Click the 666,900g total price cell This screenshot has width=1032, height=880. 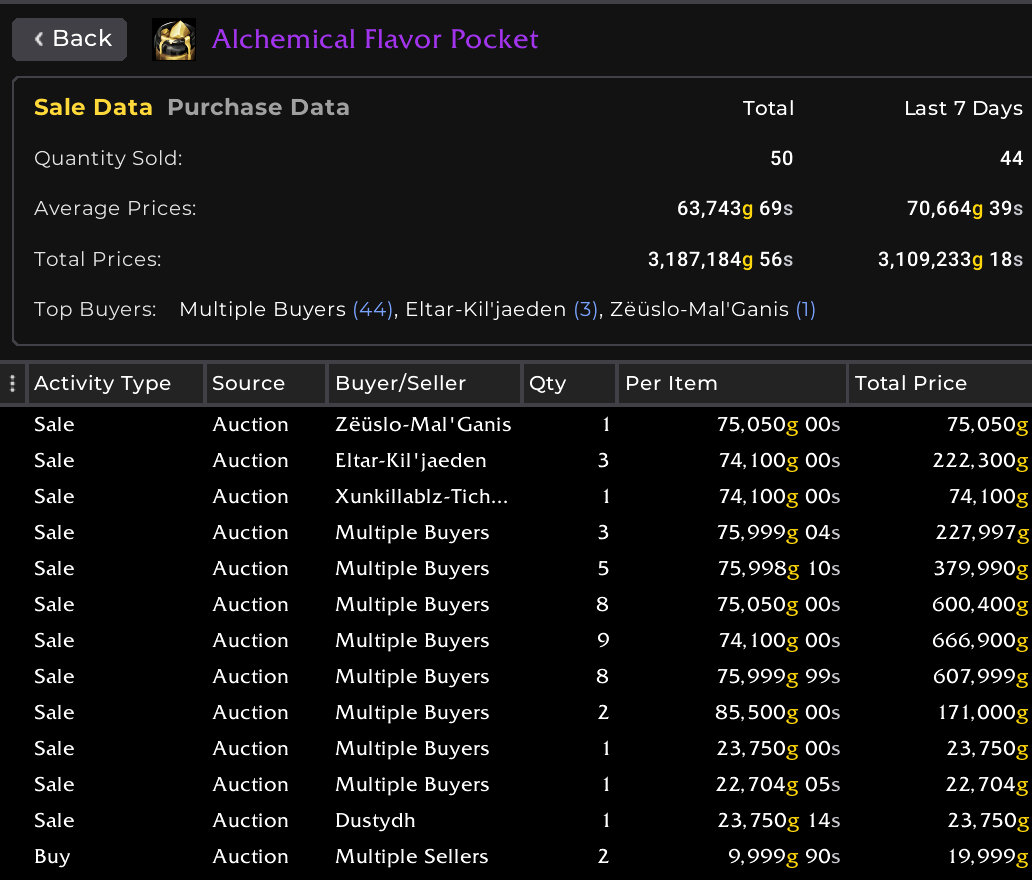point(980,640)
